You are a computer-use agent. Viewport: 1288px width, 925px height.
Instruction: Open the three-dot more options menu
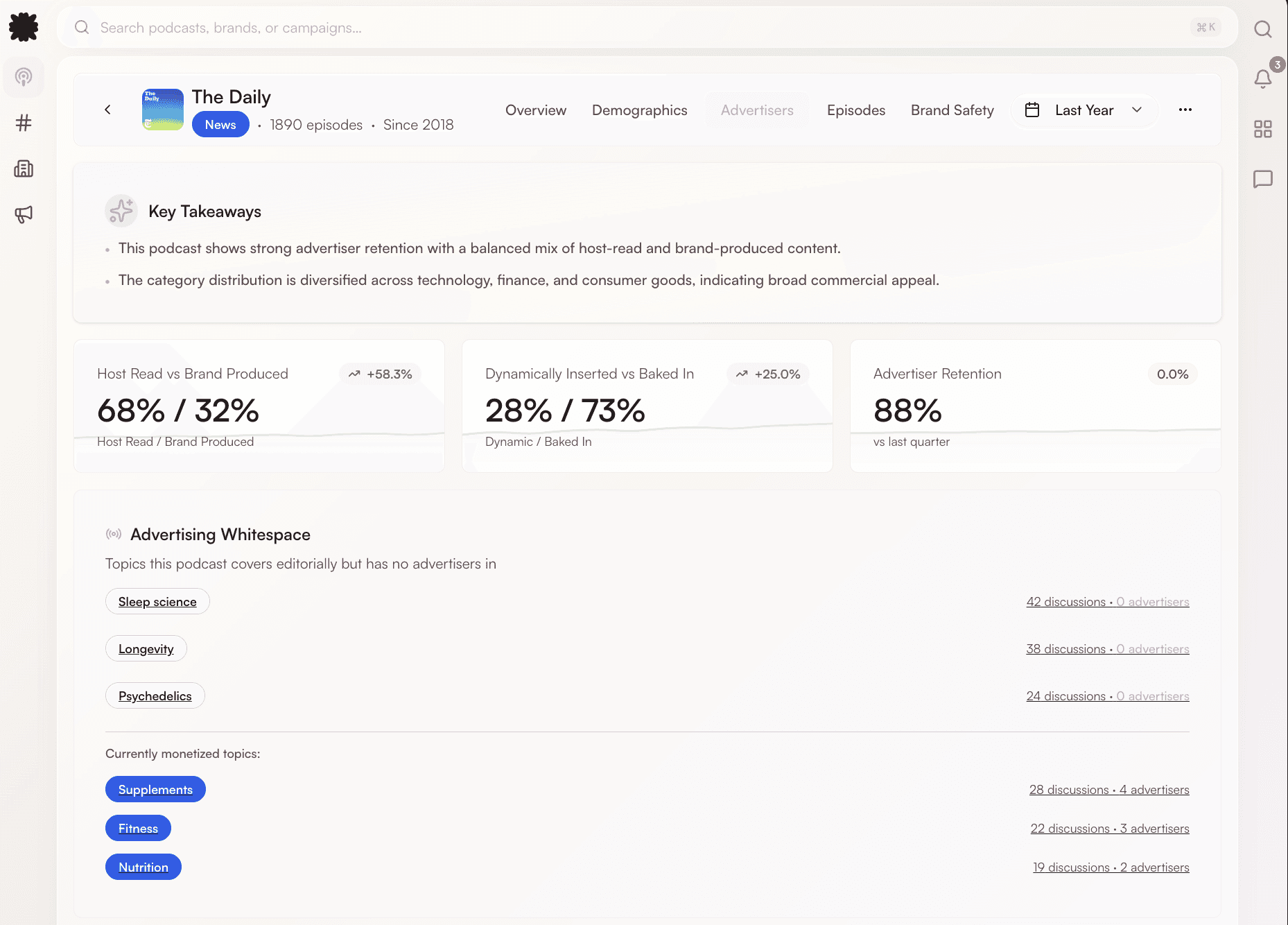click(x=1185, y=110)
